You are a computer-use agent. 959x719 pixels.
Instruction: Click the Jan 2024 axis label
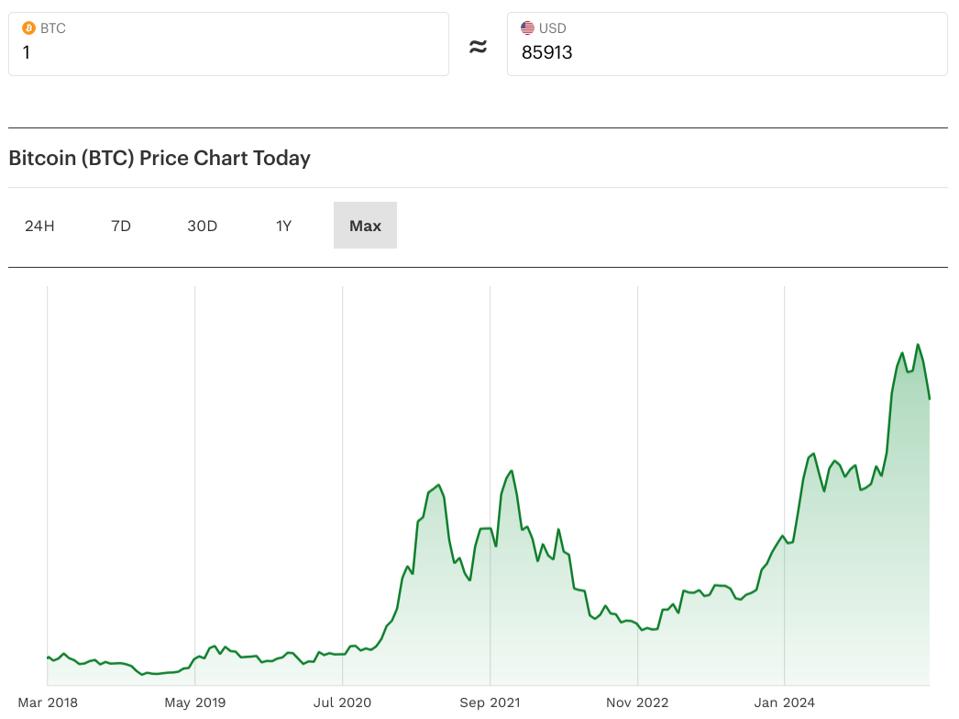point(785,703)
